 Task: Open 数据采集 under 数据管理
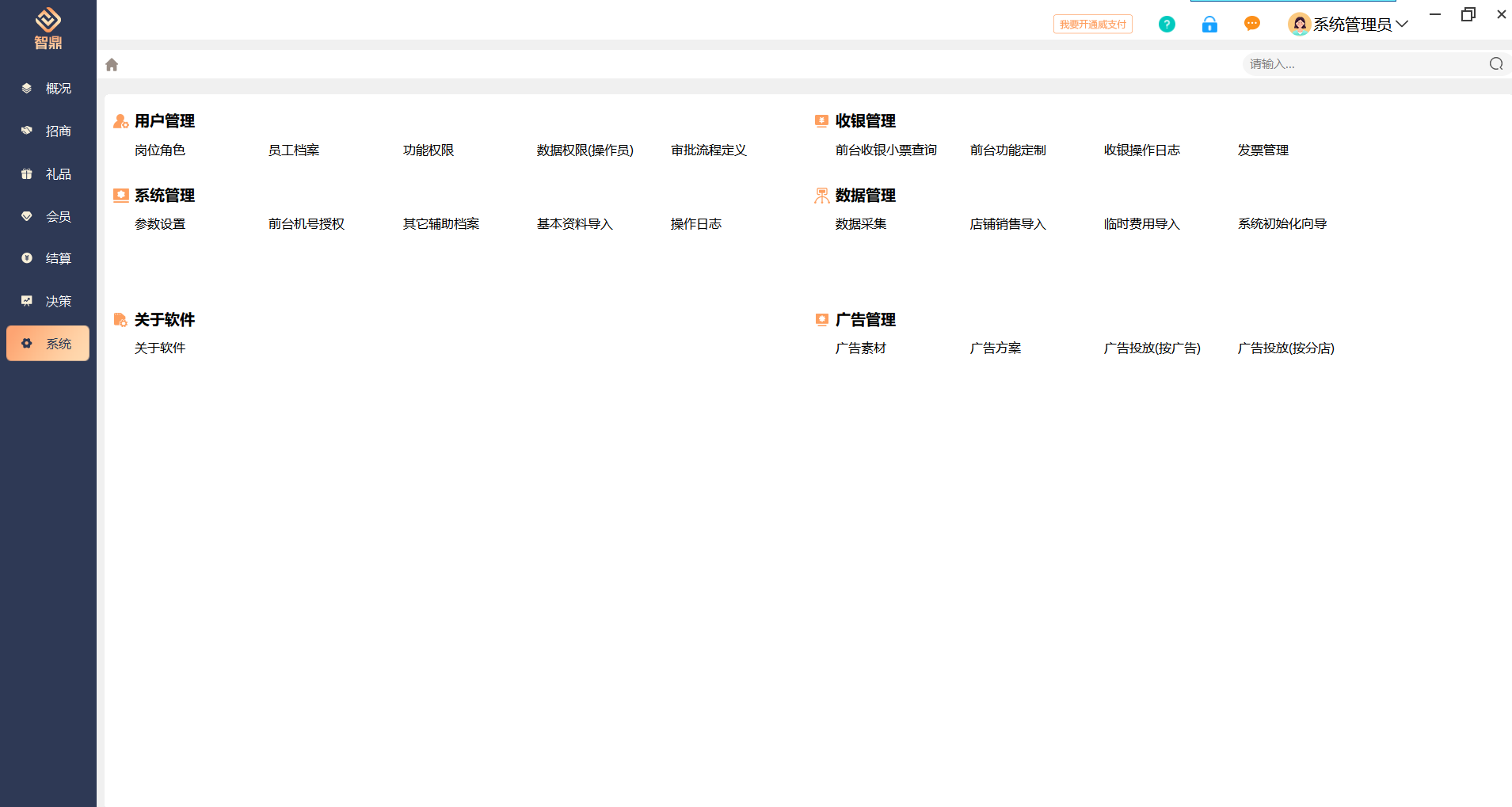860,224
